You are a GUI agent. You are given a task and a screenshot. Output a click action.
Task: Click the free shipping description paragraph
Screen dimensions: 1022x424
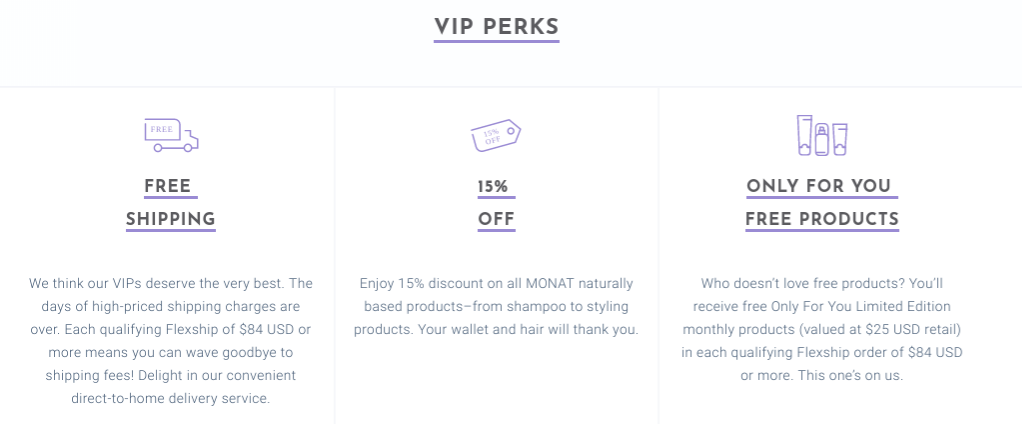point(171,341)
